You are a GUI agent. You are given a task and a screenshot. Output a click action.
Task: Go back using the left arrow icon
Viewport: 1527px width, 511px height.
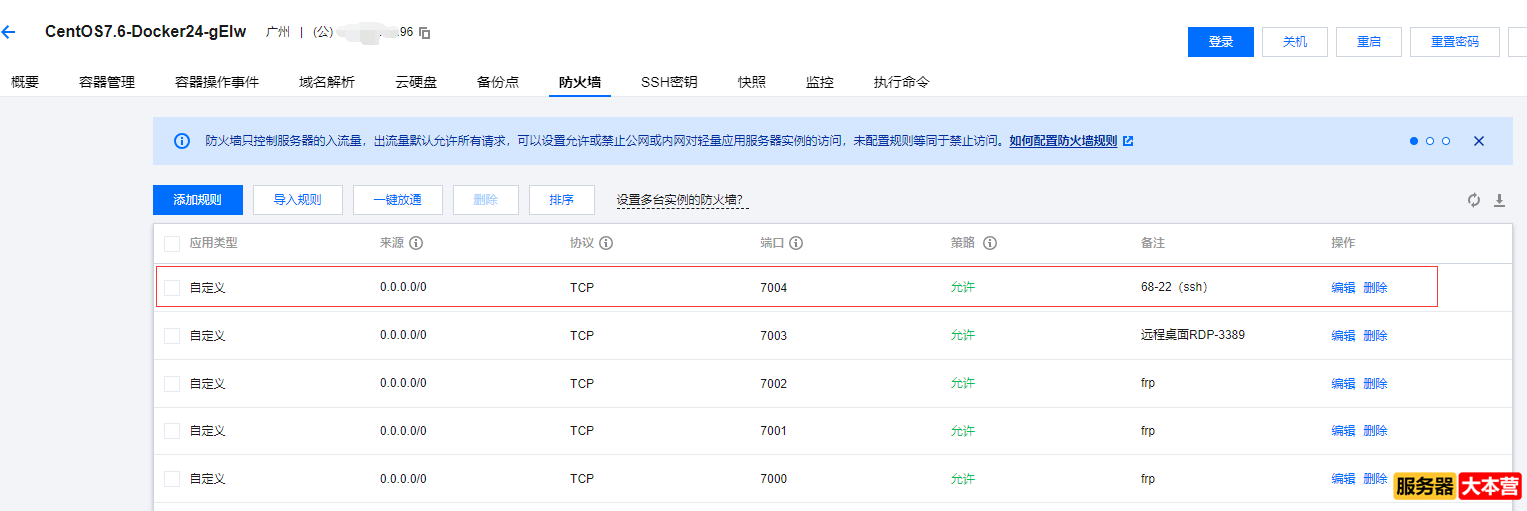8,32
